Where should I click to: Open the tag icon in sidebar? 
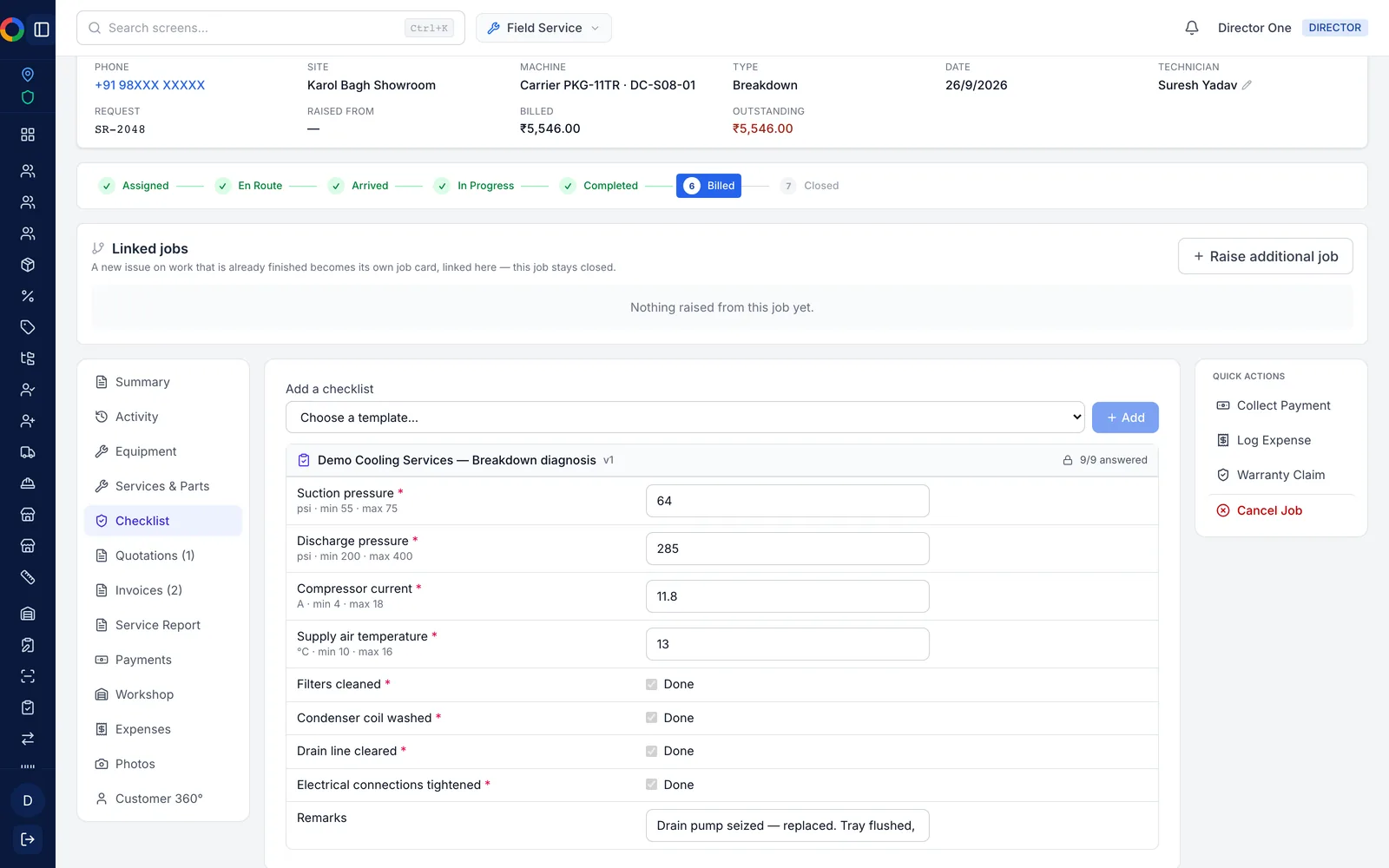(28, 327)
